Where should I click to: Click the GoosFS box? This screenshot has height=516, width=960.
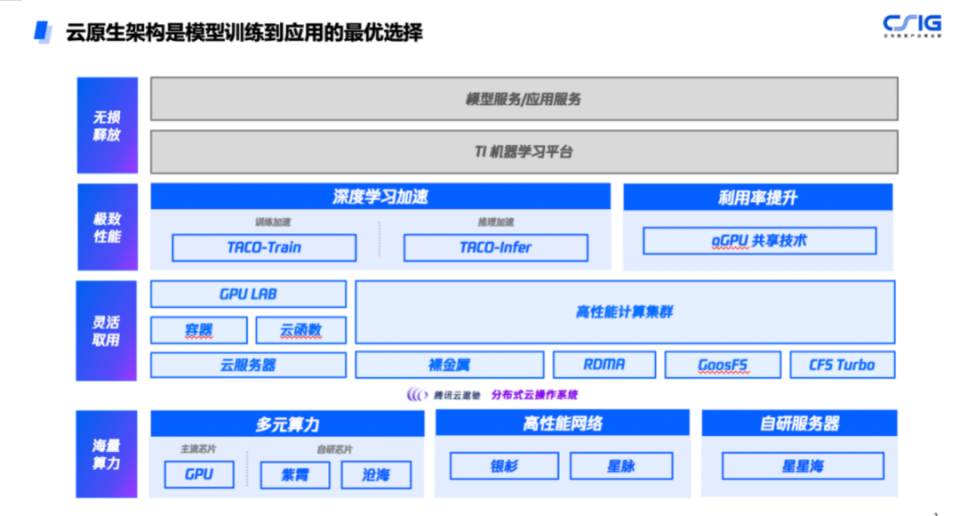pyautogui.click(x=722, y=365)
